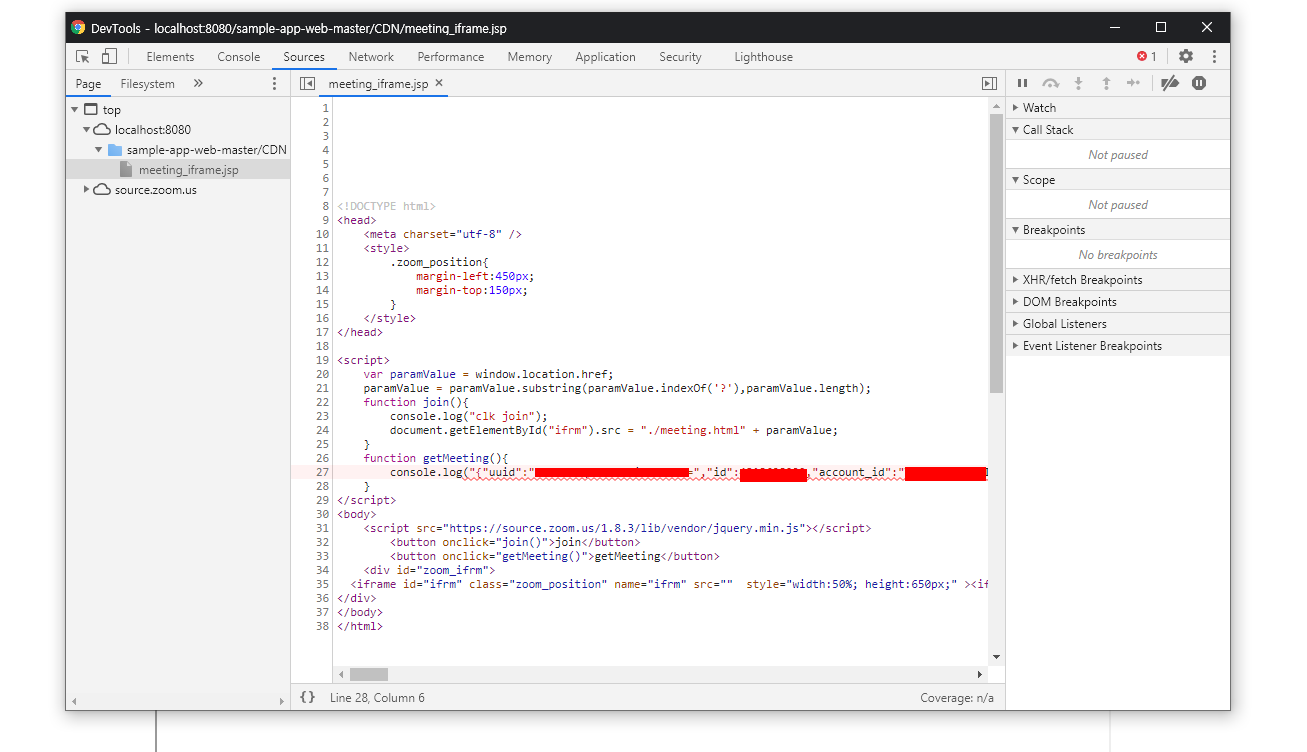Open the Application panel

click(x=605, y=57)
